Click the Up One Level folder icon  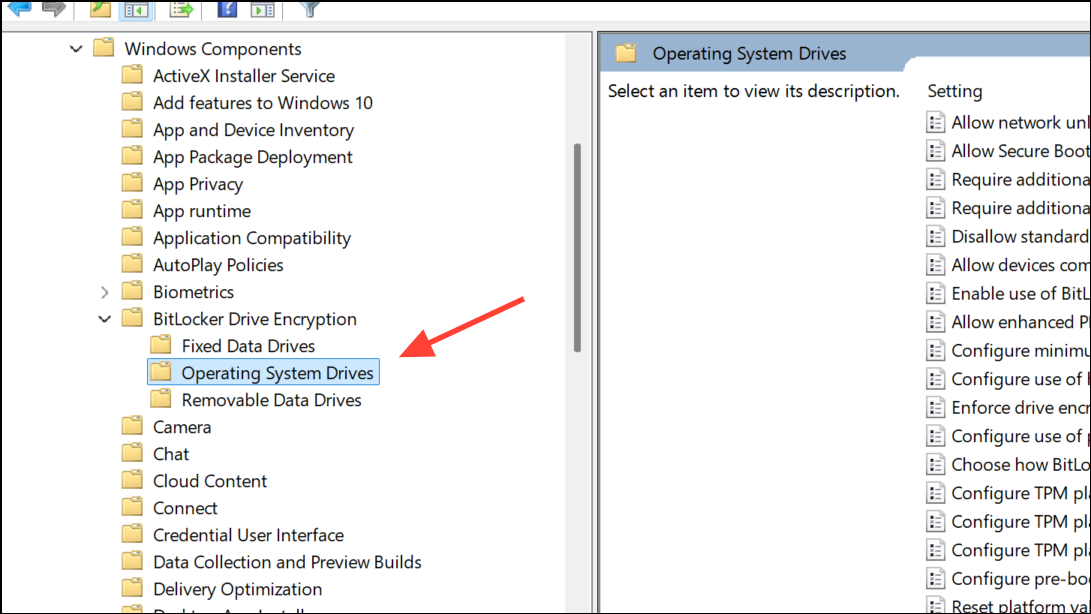101,8
